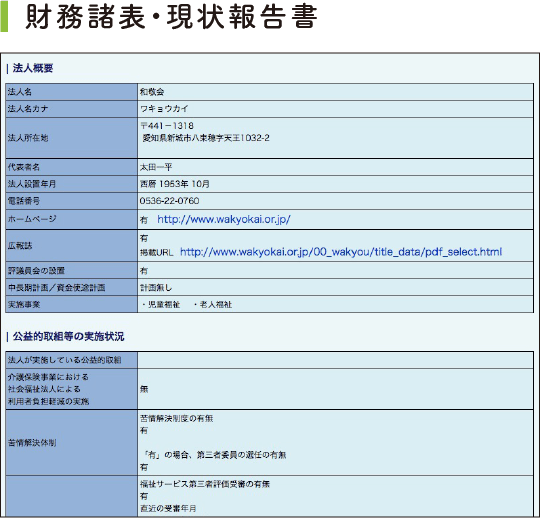Select the 苦情解決制度の有無 text
This screenshot has height=518, width=540.
point(176,418)
